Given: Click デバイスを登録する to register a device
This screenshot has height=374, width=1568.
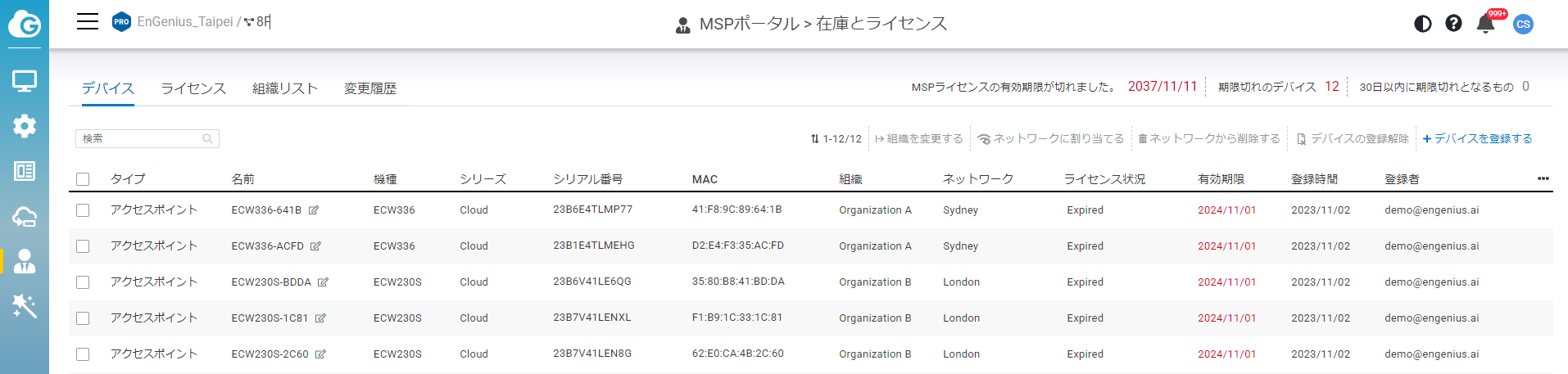Looking at the screenshot, I should point(1477,139).
